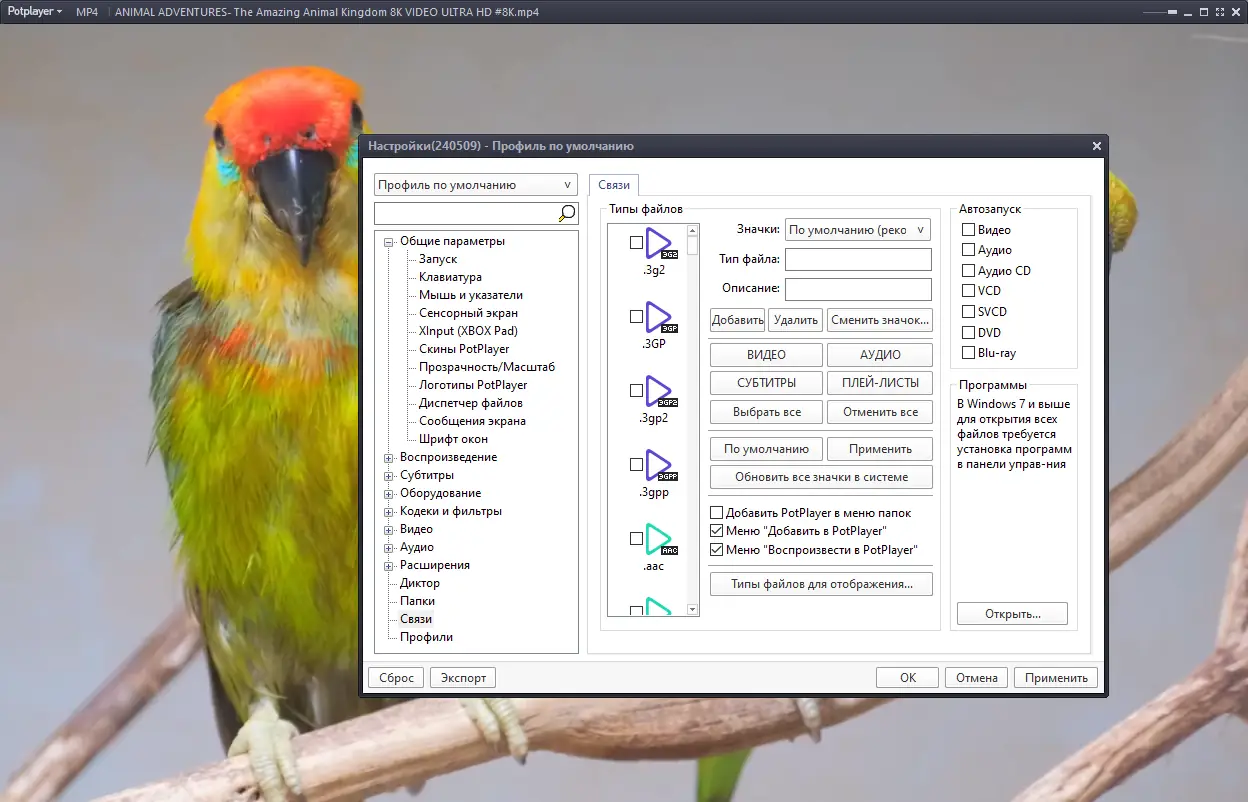
Task: Enable DVD autoplay checkbox
Action: [968, 332]
